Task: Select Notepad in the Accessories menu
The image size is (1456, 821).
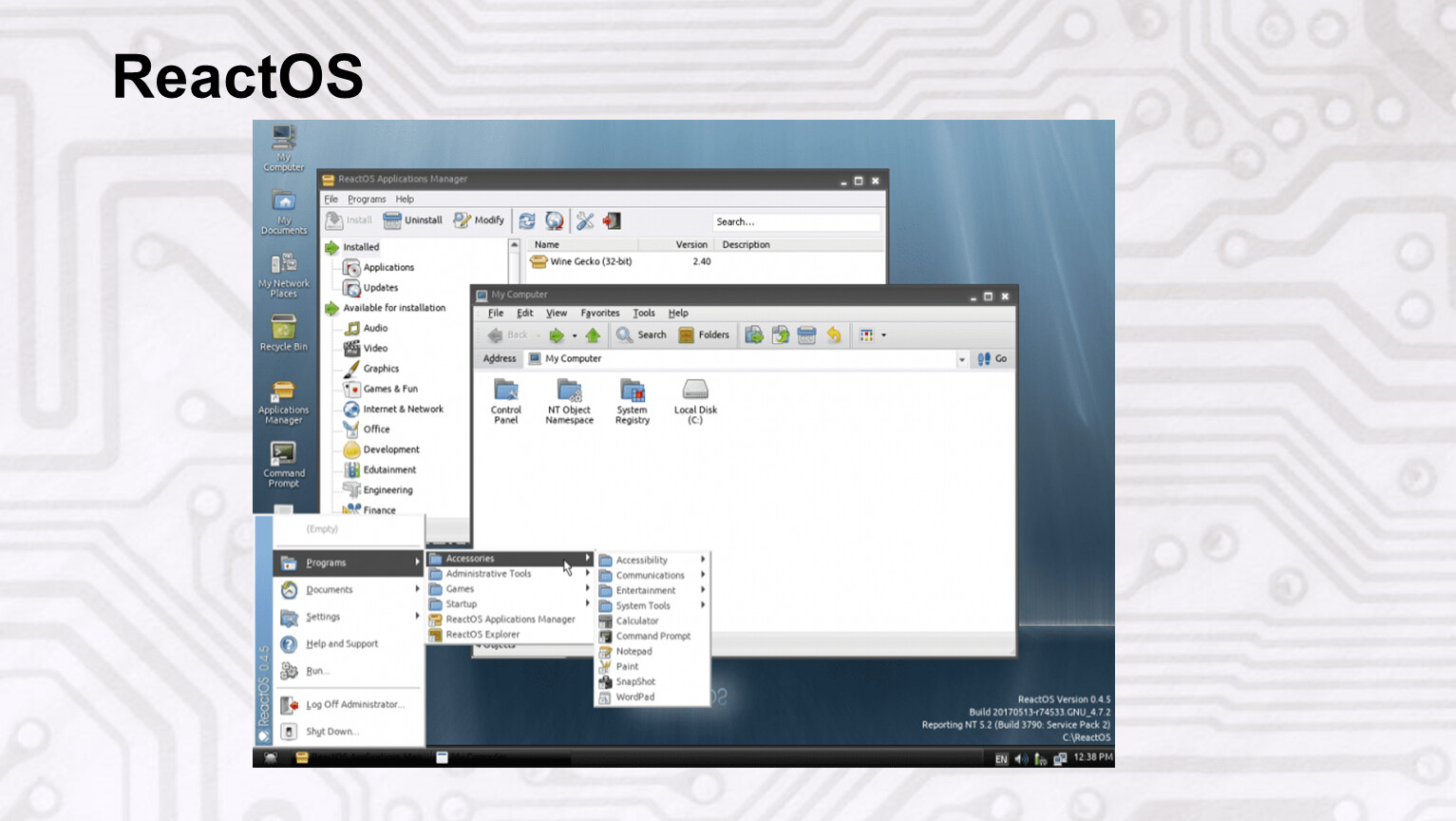Action: (x=633, y=652)
